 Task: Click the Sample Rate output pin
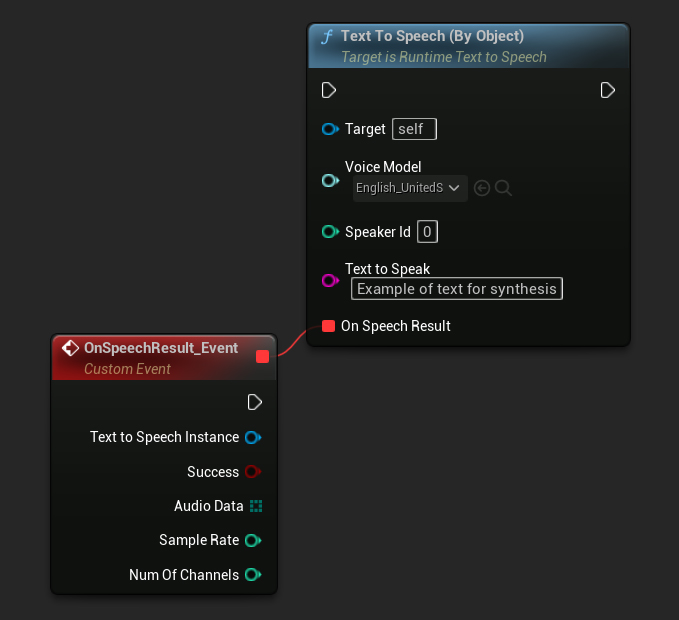pyautogui.click(x=253, y=540)
